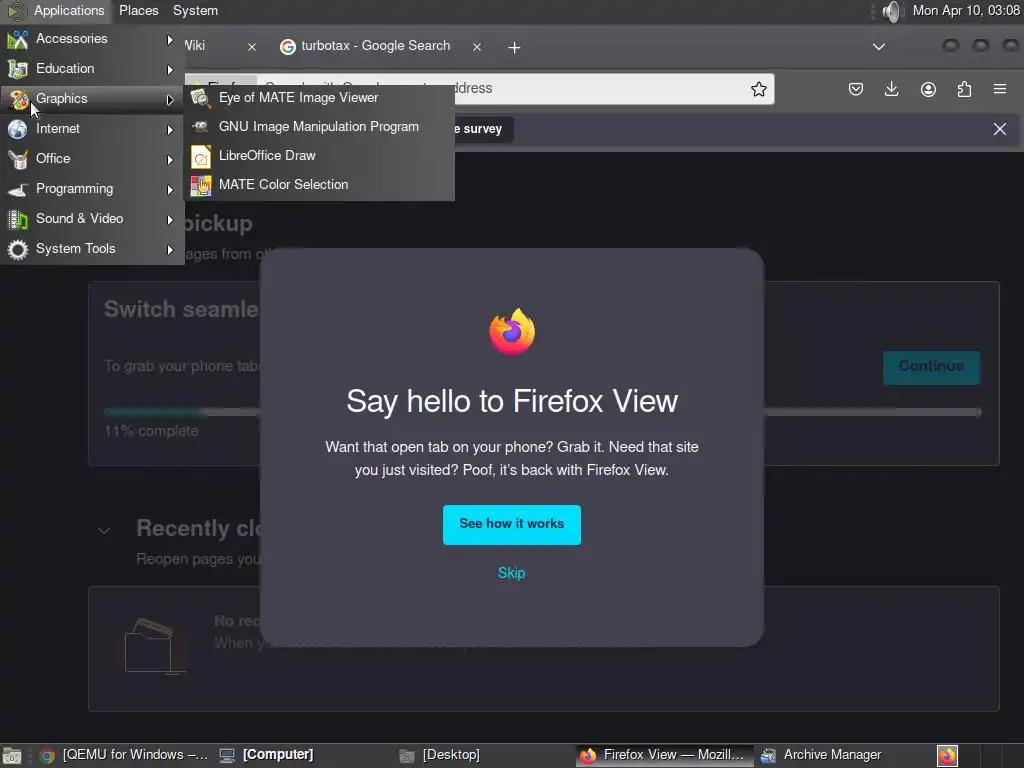Image resolution: width=1024 pixels, height=768 pixels.
Task: Open the Internet category
Action: pyautogui.click(x=92, y=129)
